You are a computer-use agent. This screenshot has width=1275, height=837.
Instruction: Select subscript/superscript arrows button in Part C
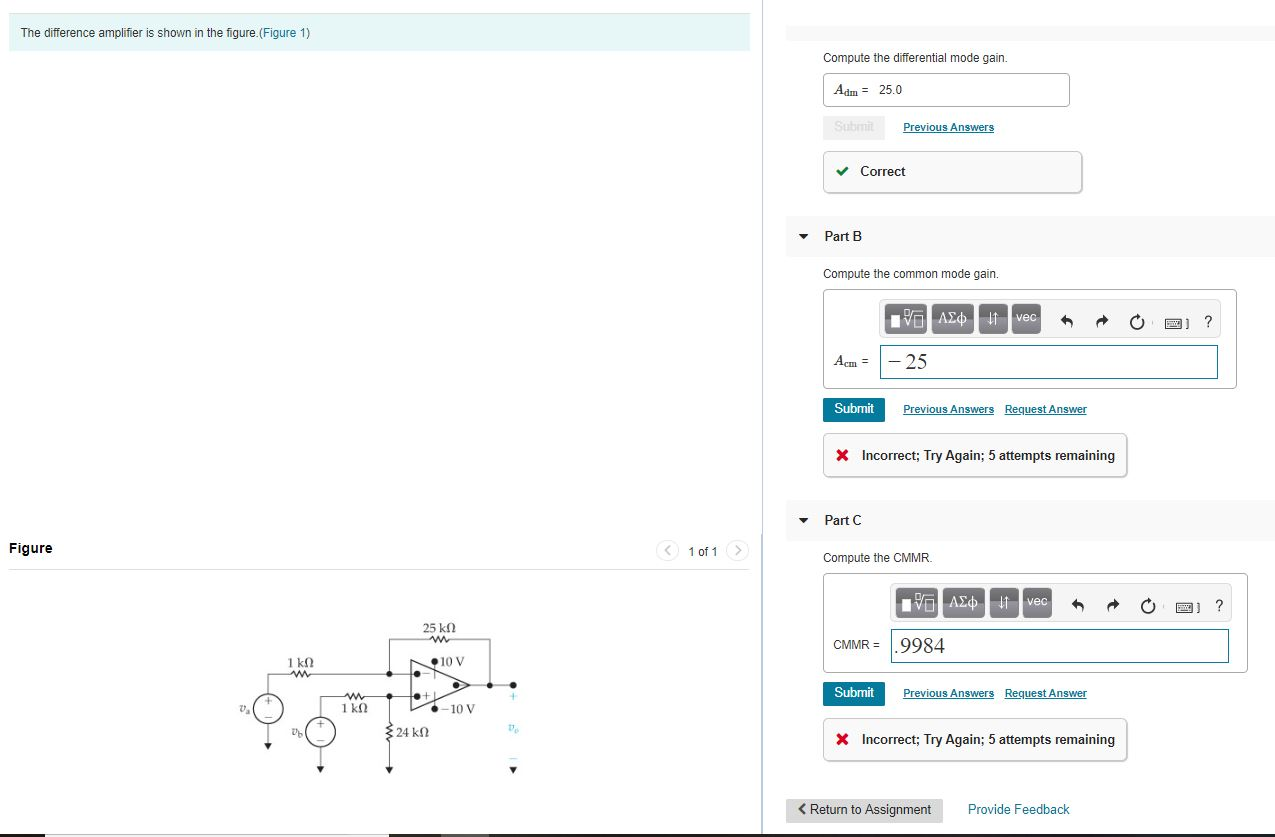pos(1004,603)
